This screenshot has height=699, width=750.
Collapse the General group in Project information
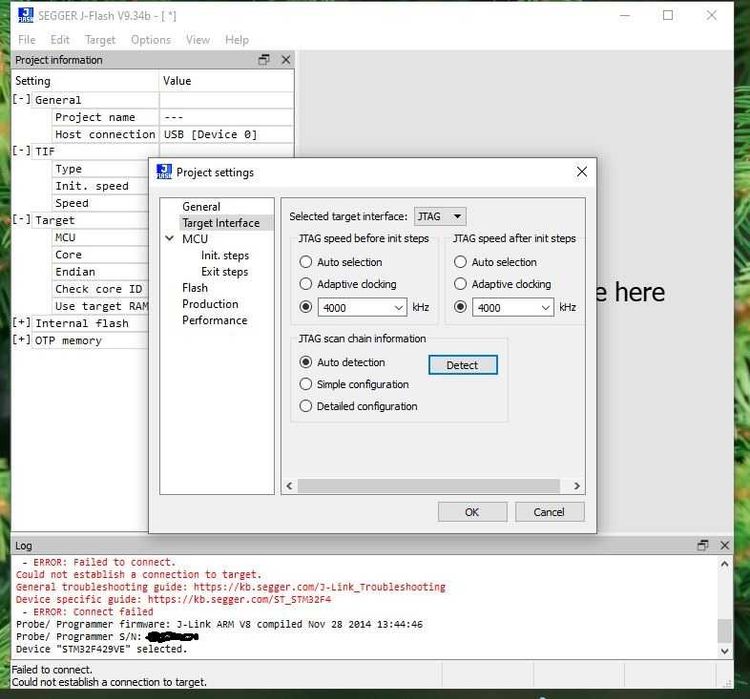tap(21, 100)
